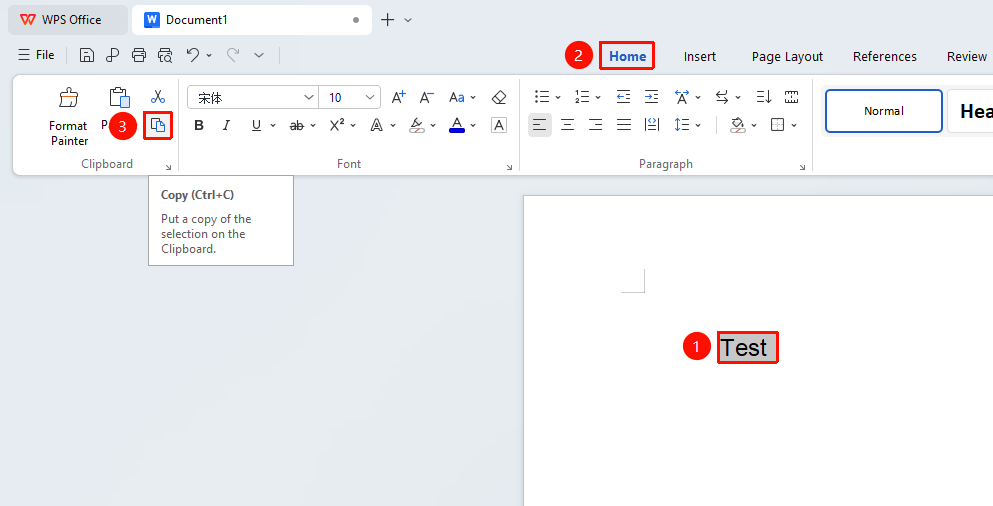993x506 pixels.
Task: Click the Paste clipboard icon
Action: tap(119, 98)
